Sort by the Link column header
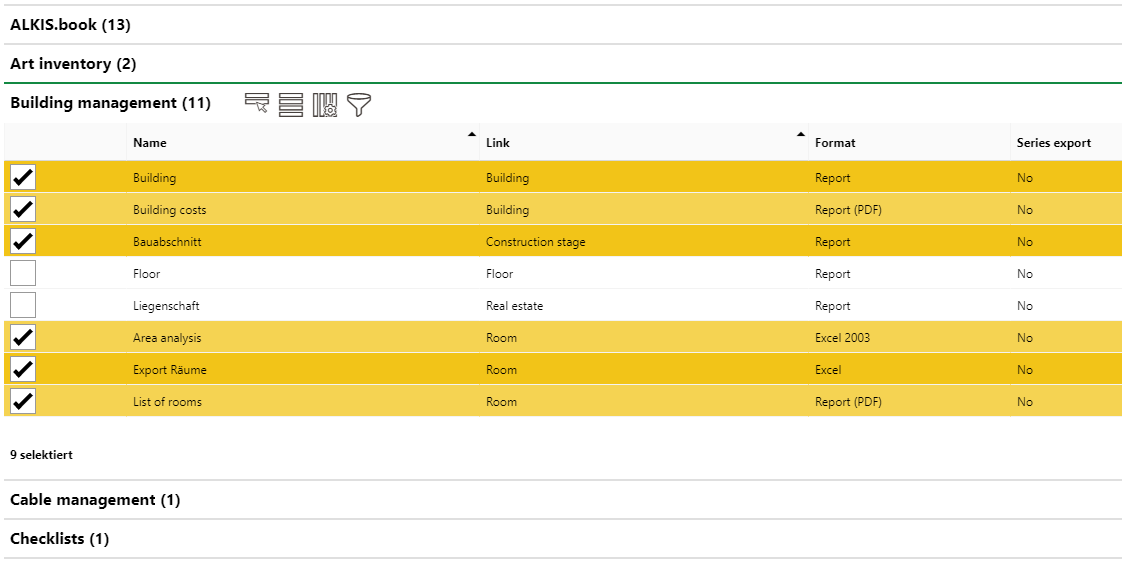 (498, 142)
